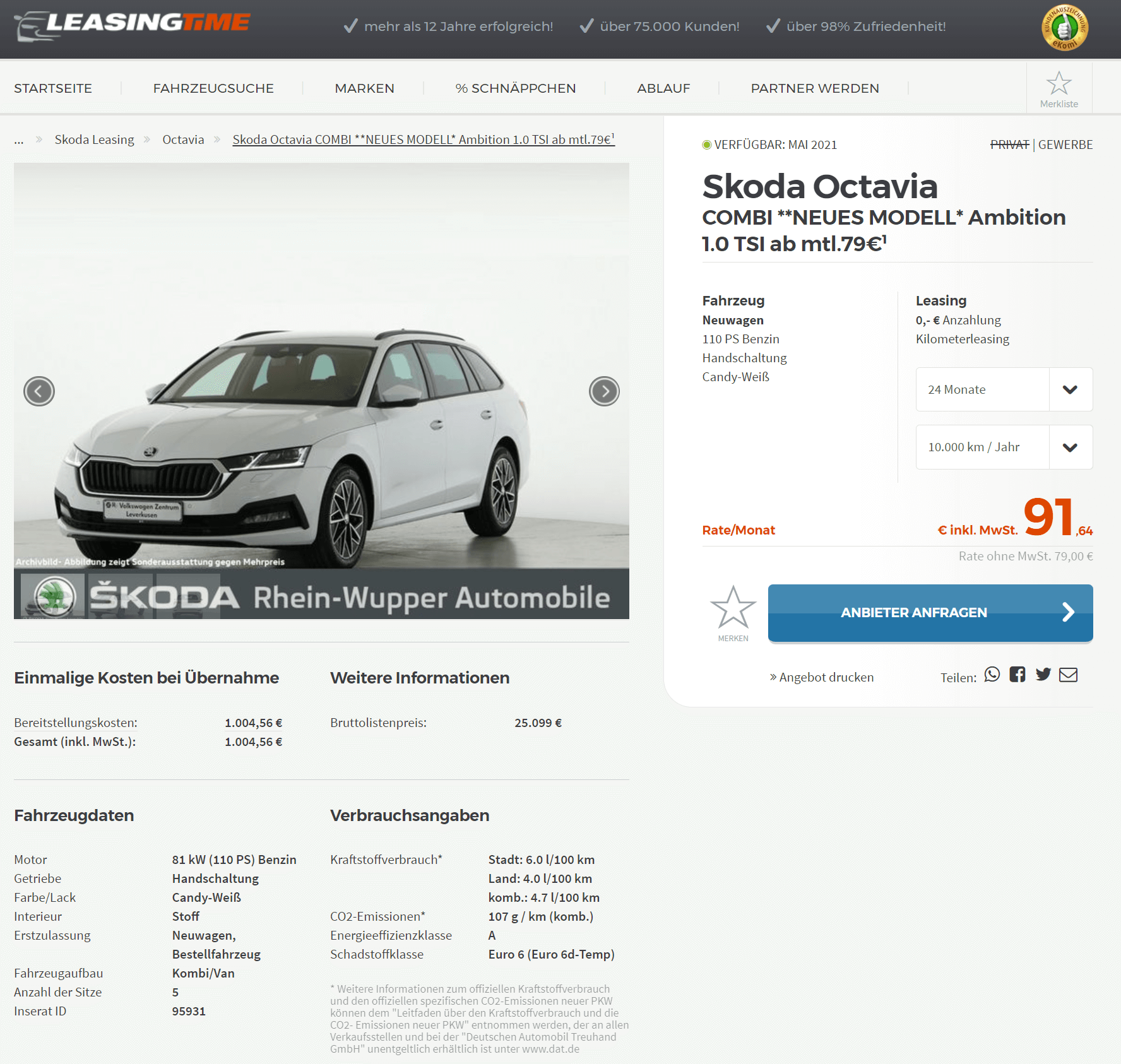Open Octavia breadcrumb link
Image resolution: width=1121 pixels, height=1064 pixels.
point(183,139)
